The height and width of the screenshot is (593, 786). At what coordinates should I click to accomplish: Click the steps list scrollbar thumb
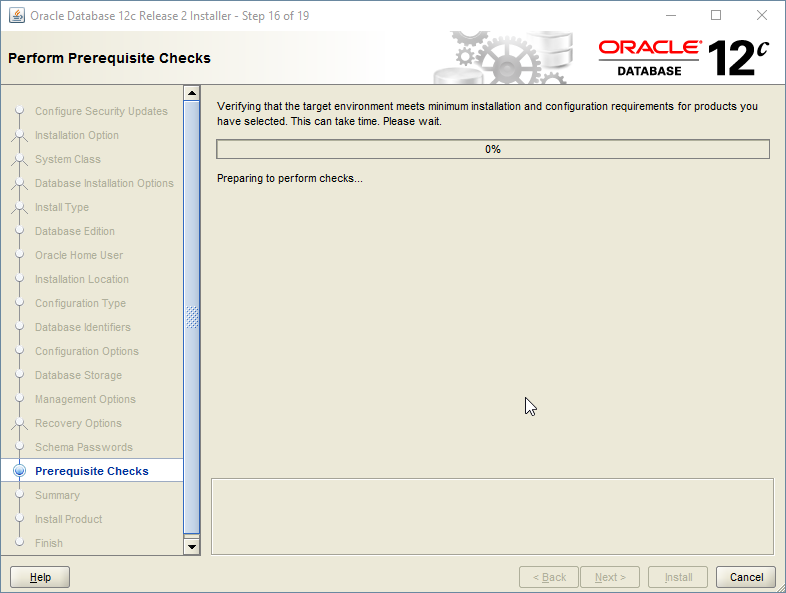point(191,317)
